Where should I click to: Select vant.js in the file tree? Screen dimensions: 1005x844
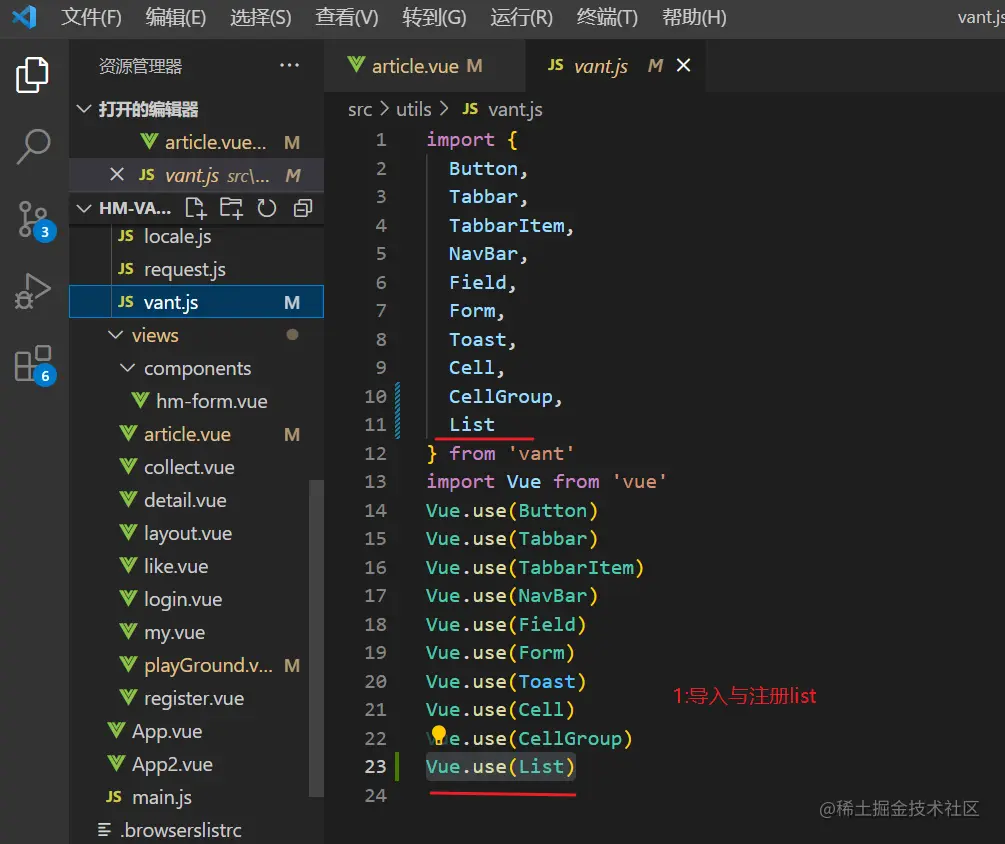[196, 302]
